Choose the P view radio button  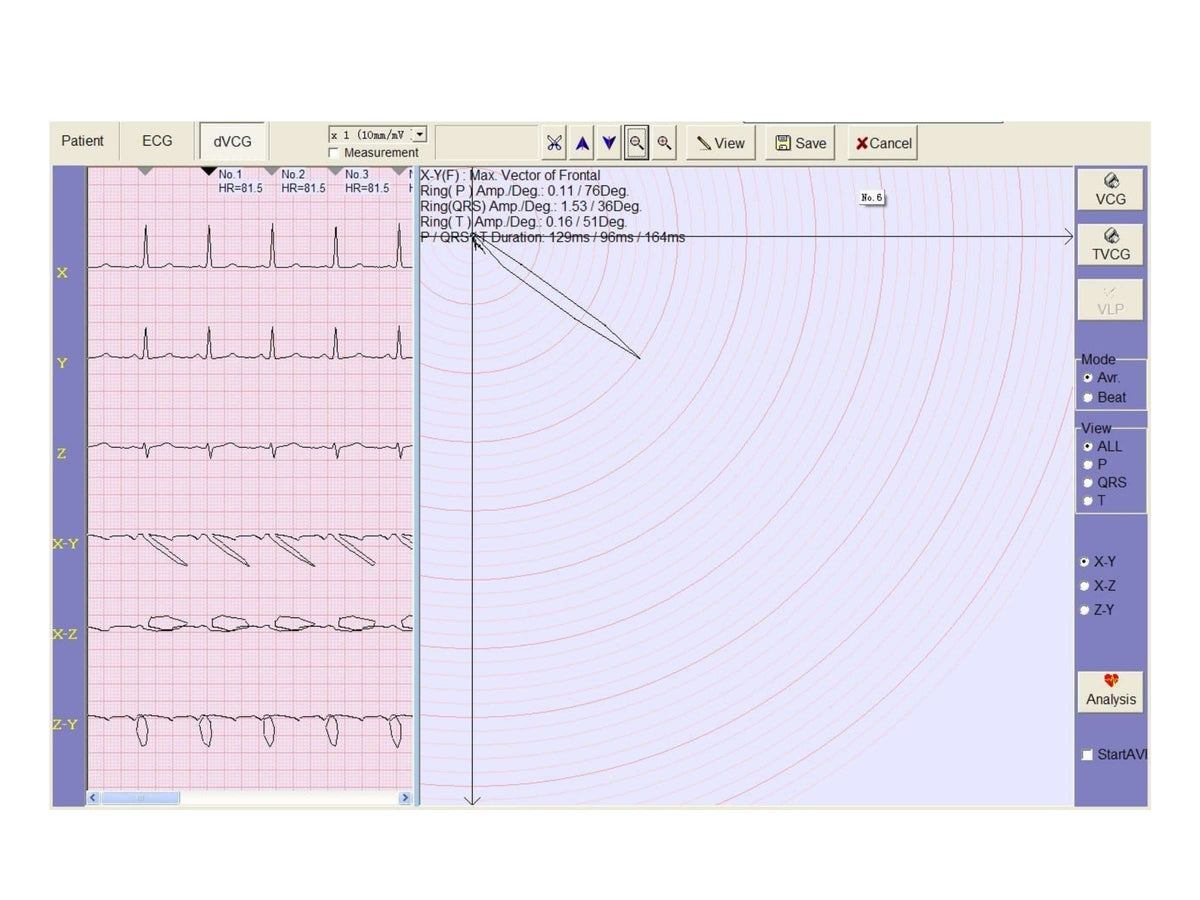[x=1088, y=465]
